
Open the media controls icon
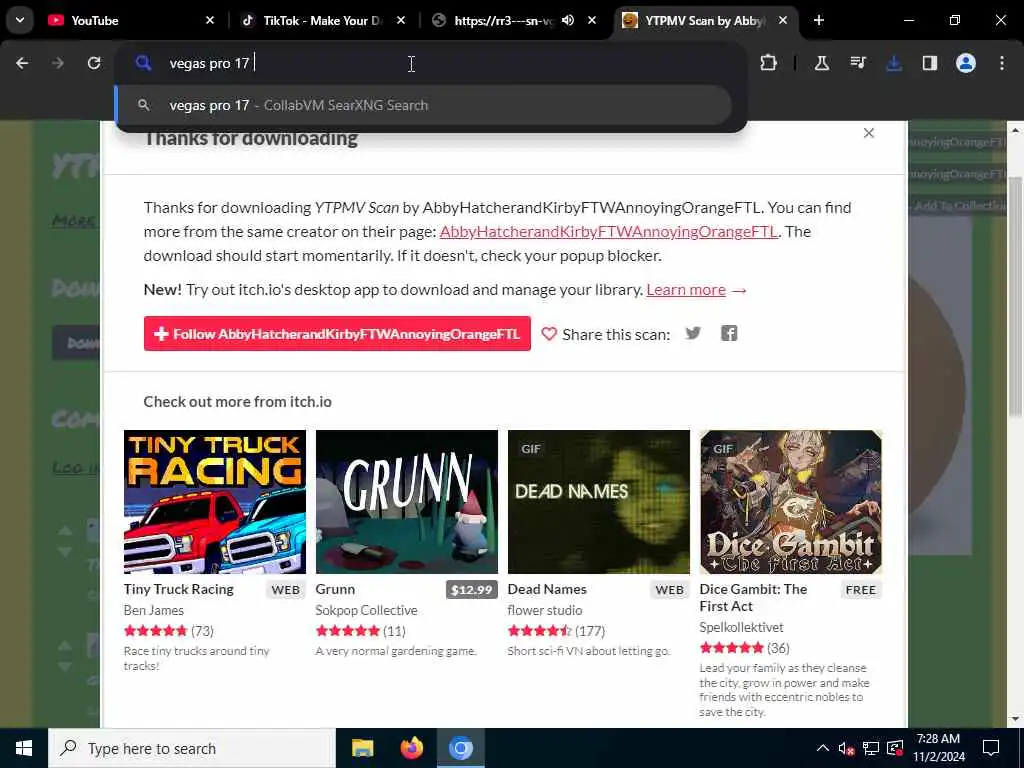click(858, 63)
